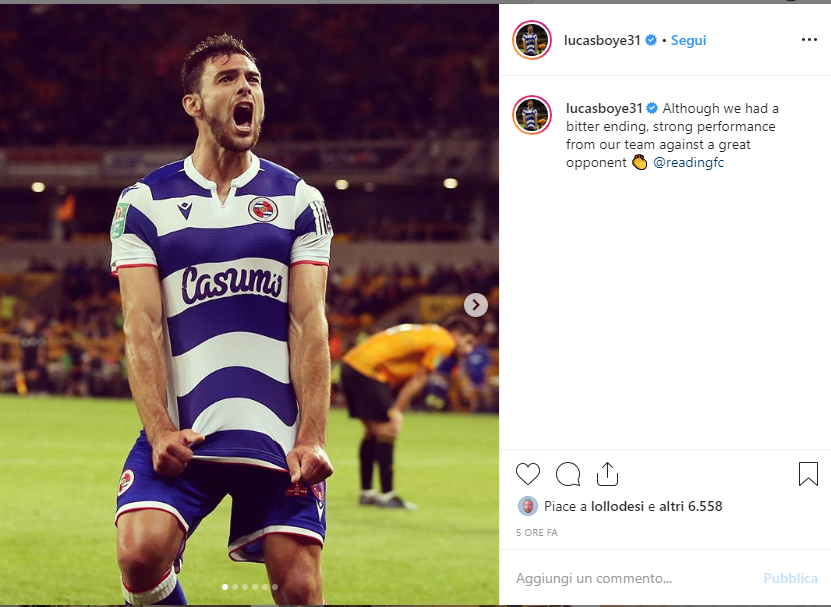View the altri 6.558 likes list
The width and height of the screenshot is (831, 607).
(x=691, y=506)
